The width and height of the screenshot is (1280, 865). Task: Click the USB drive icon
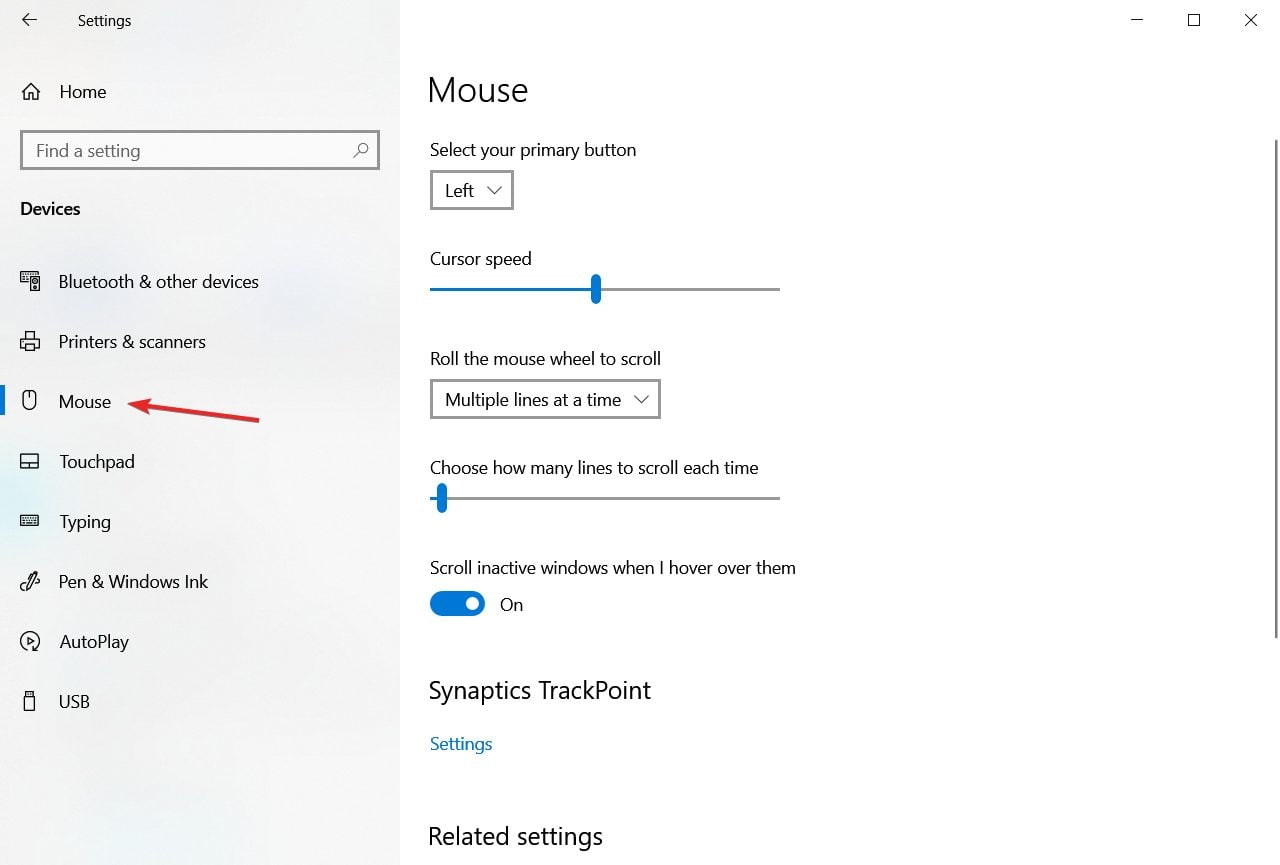(30, 701)
